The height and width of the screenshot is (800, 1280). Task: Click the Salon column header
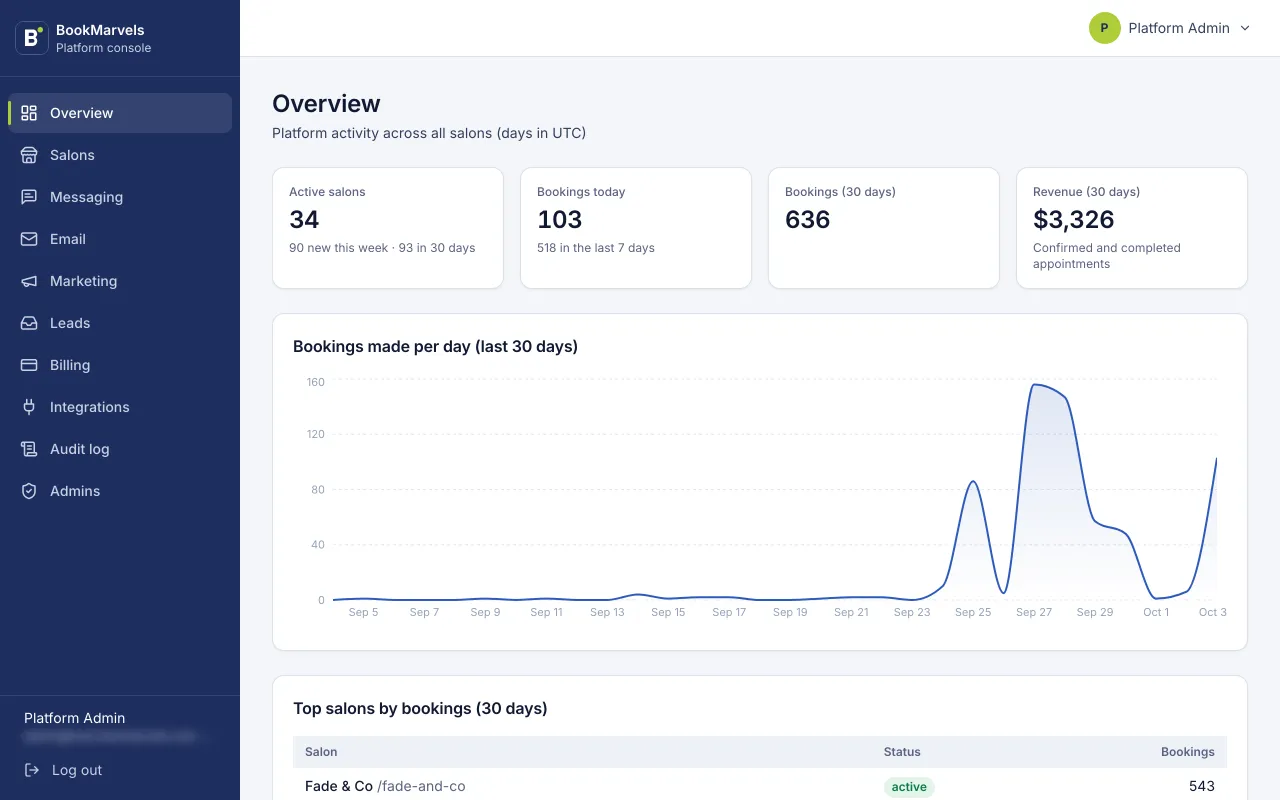point(321,752)
